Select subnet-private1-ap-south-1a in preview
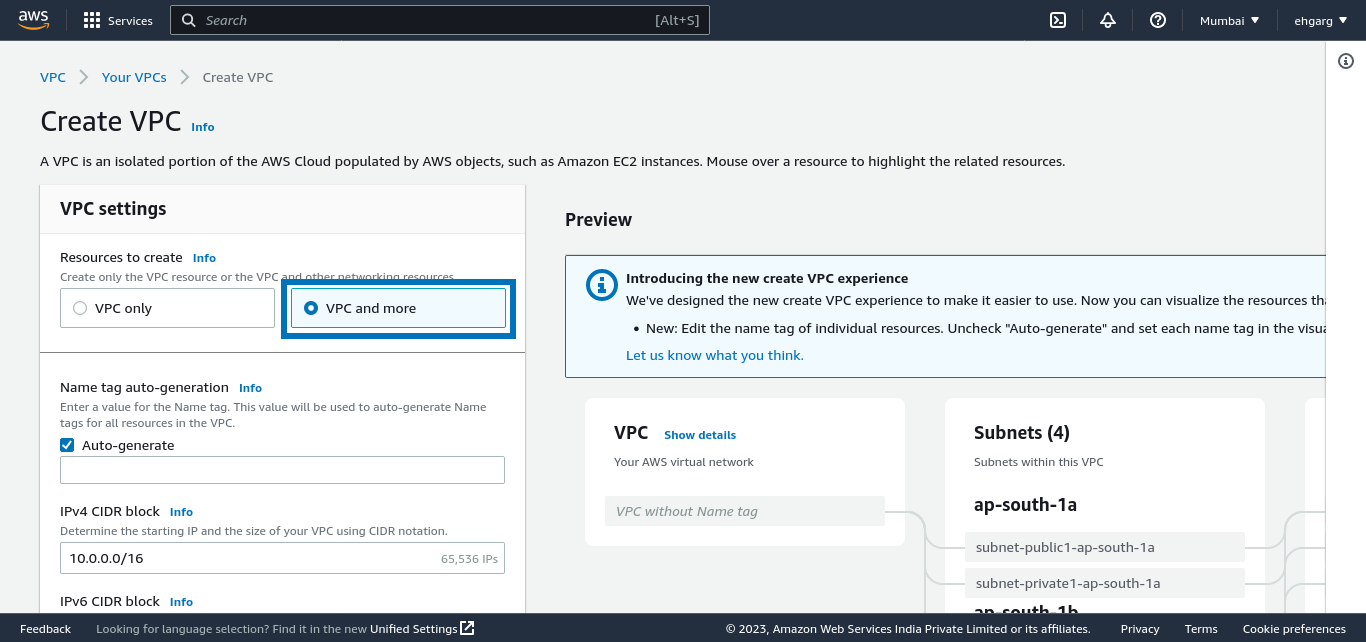 tap(1105, 583)
